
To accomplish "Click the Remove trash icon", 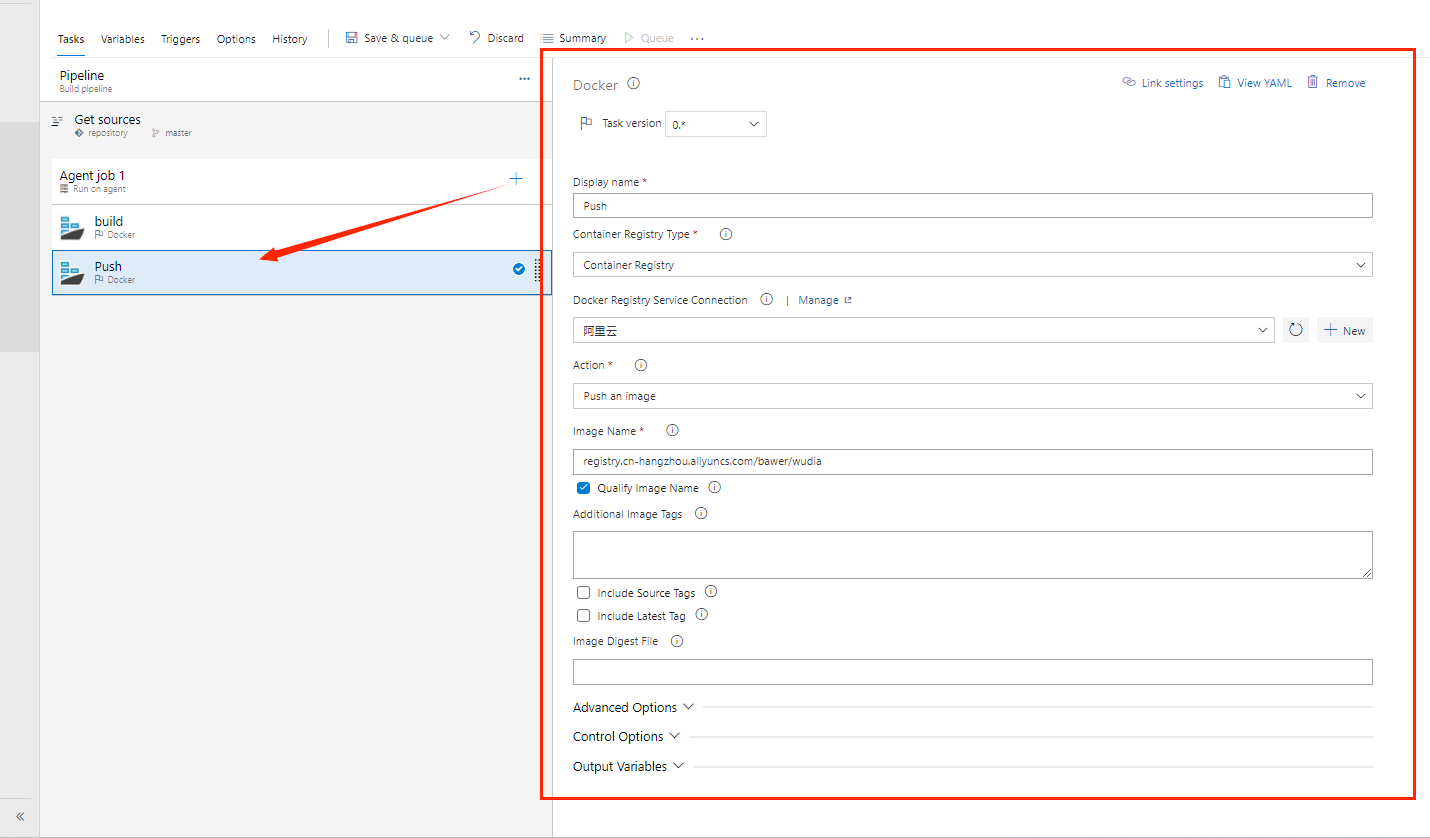I will [x=1313, y=82].
